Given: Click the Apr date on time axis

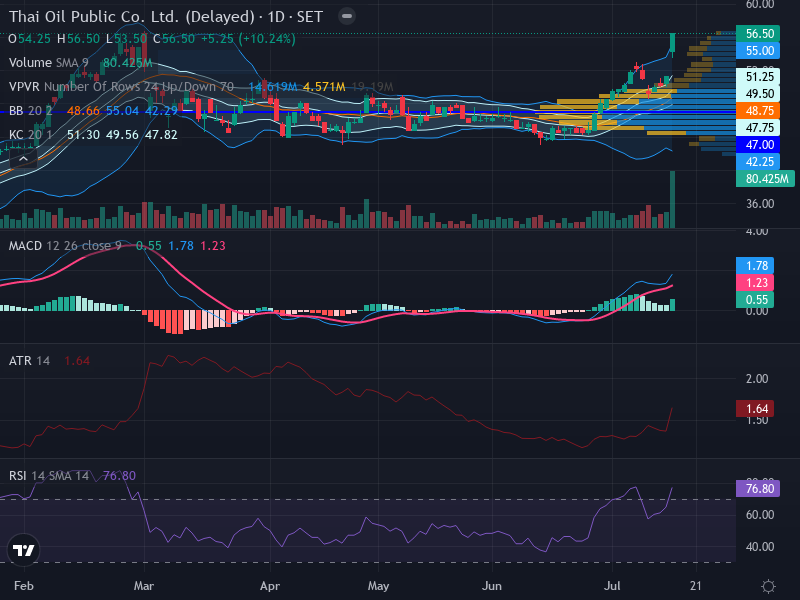Looking at the screenshot, I should pyautogui.click(x=270, y=586).
